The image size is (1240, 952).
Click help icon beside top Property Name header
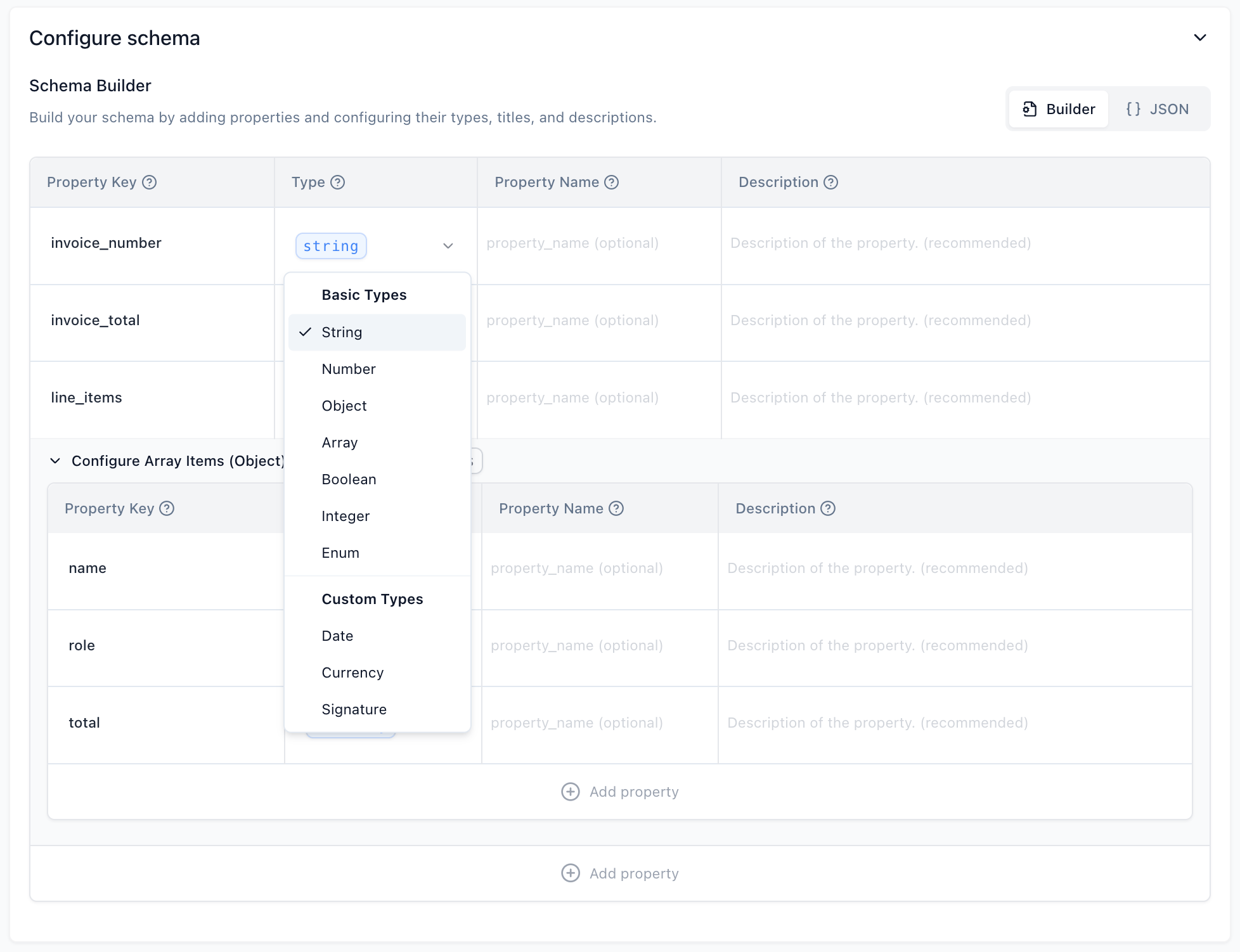coord(611,183)
